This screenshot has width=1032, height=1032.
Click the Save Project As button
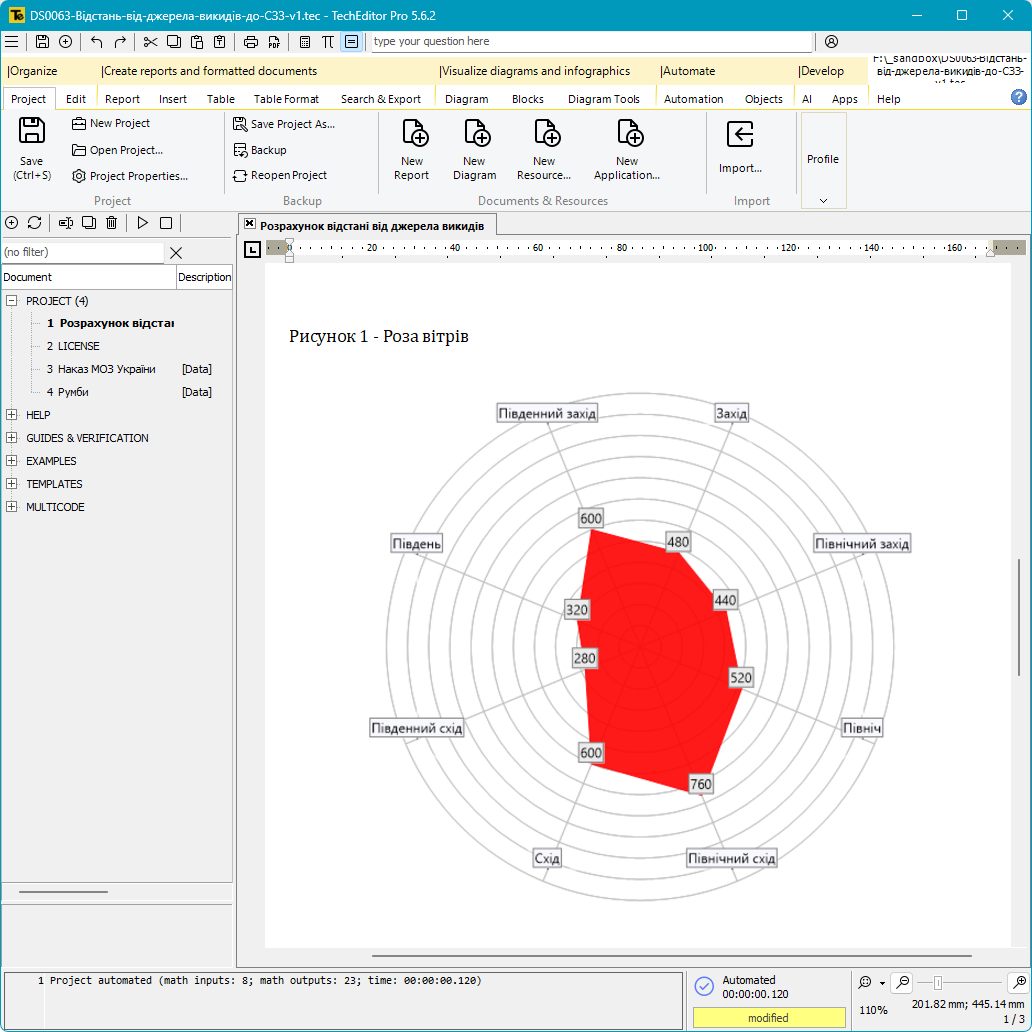284,124
